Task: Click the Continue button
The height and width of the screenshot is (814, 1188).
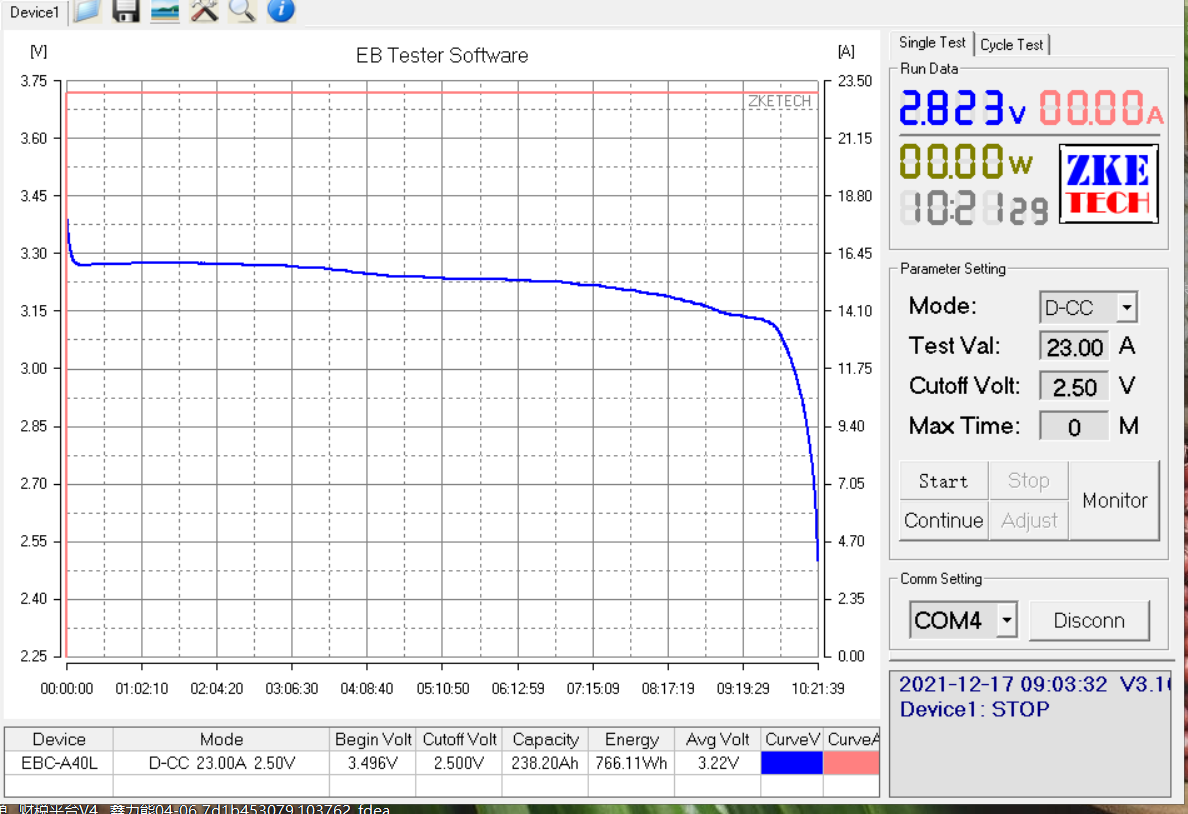Action: click(x=943, y=521)
